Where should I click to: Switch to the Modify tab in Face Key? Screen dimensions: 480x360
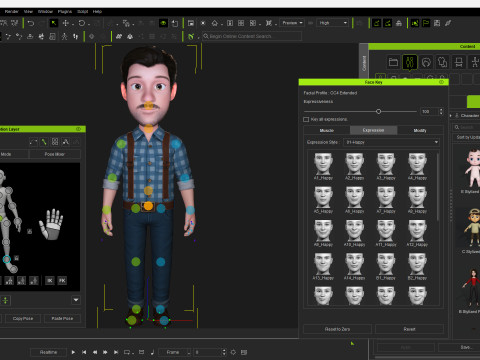click(420, 130)
